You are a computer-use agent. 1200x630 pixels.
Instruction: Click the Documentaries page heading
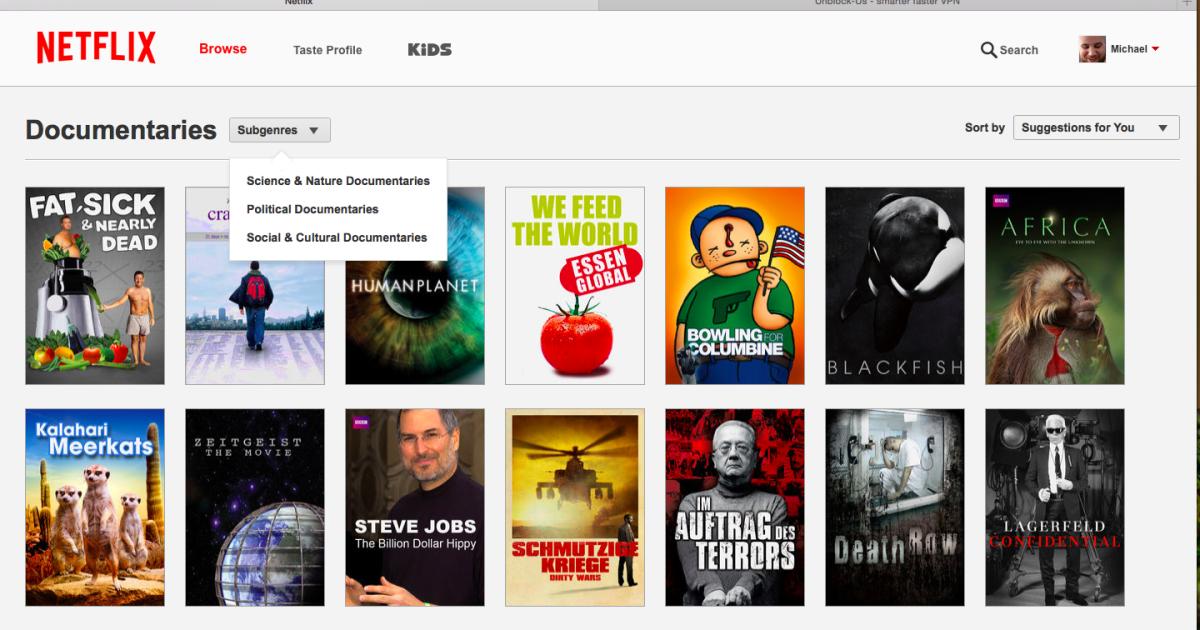click(121, 130)
